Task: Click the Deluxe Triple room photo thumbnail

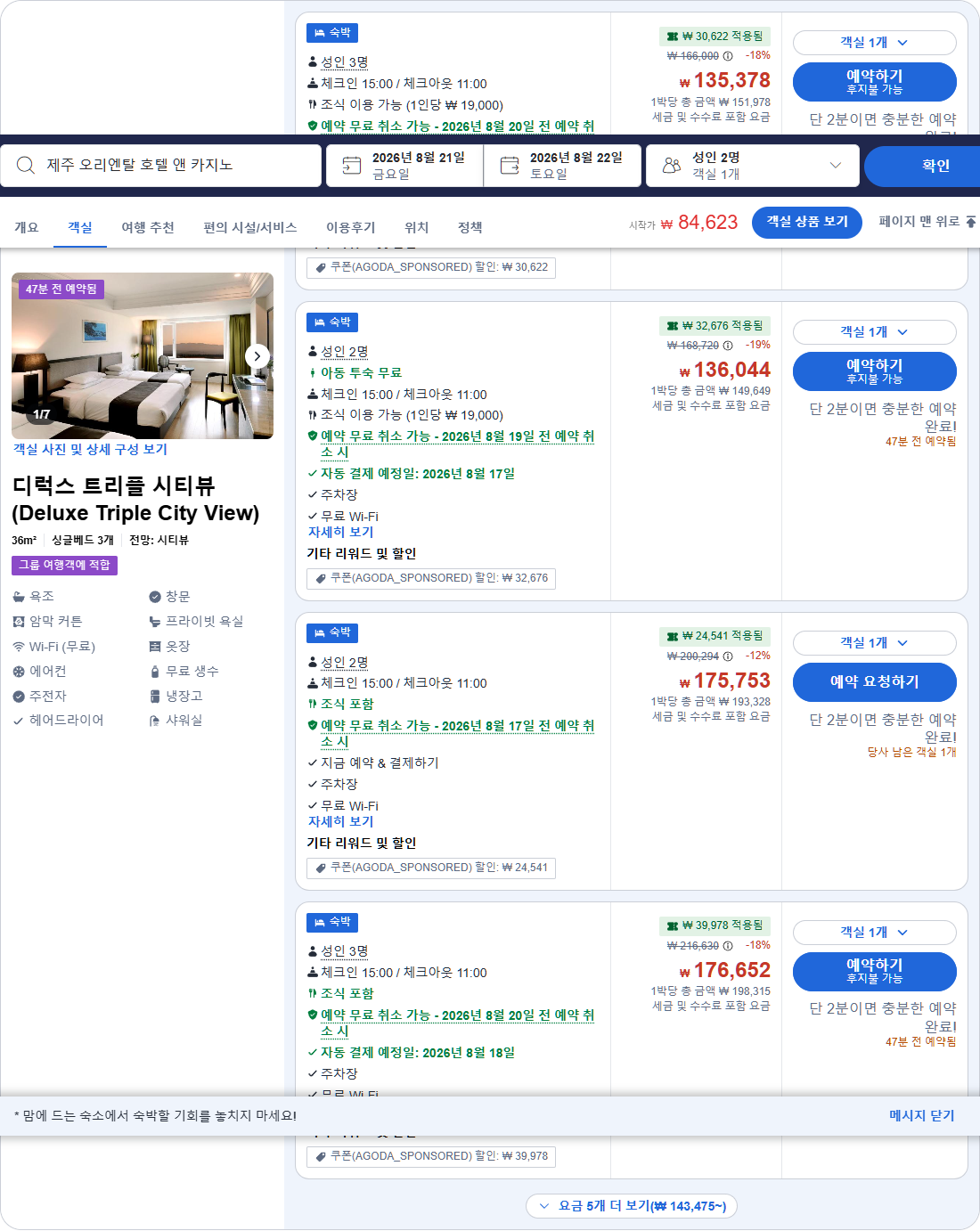Action: [143, 356]
